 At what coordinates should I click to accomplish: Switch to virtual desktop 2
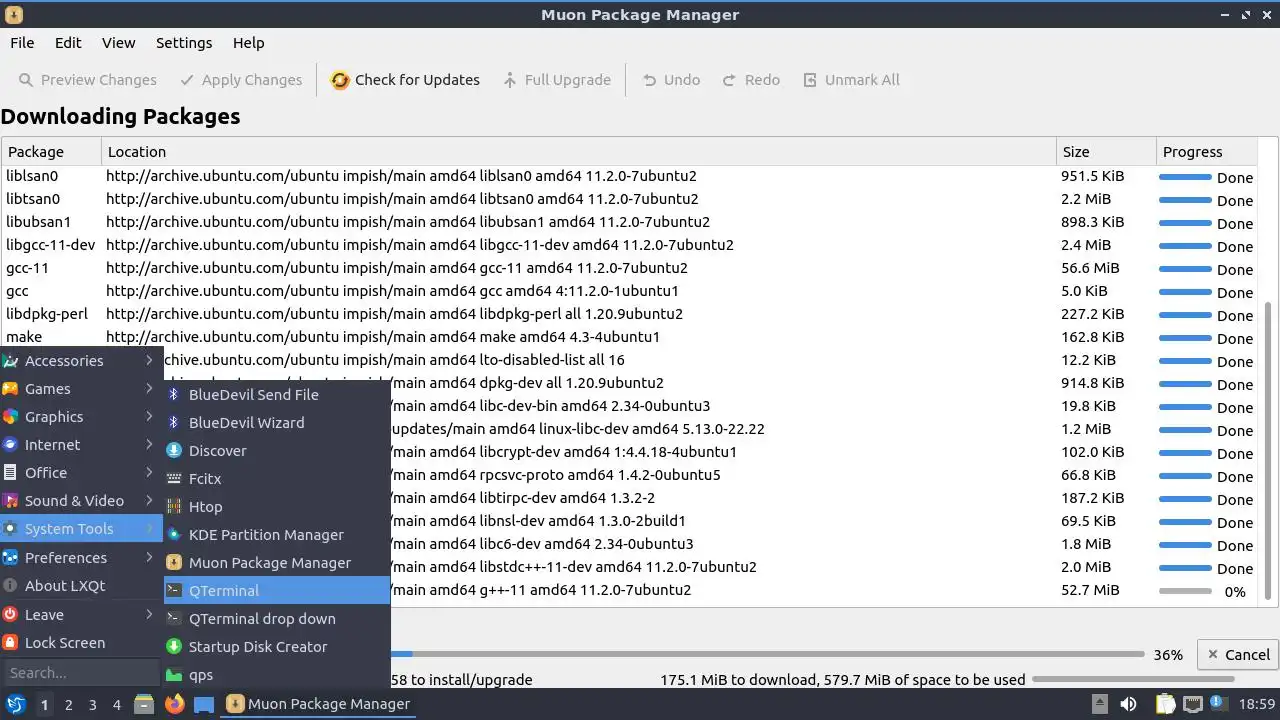(x=68, y=704)
